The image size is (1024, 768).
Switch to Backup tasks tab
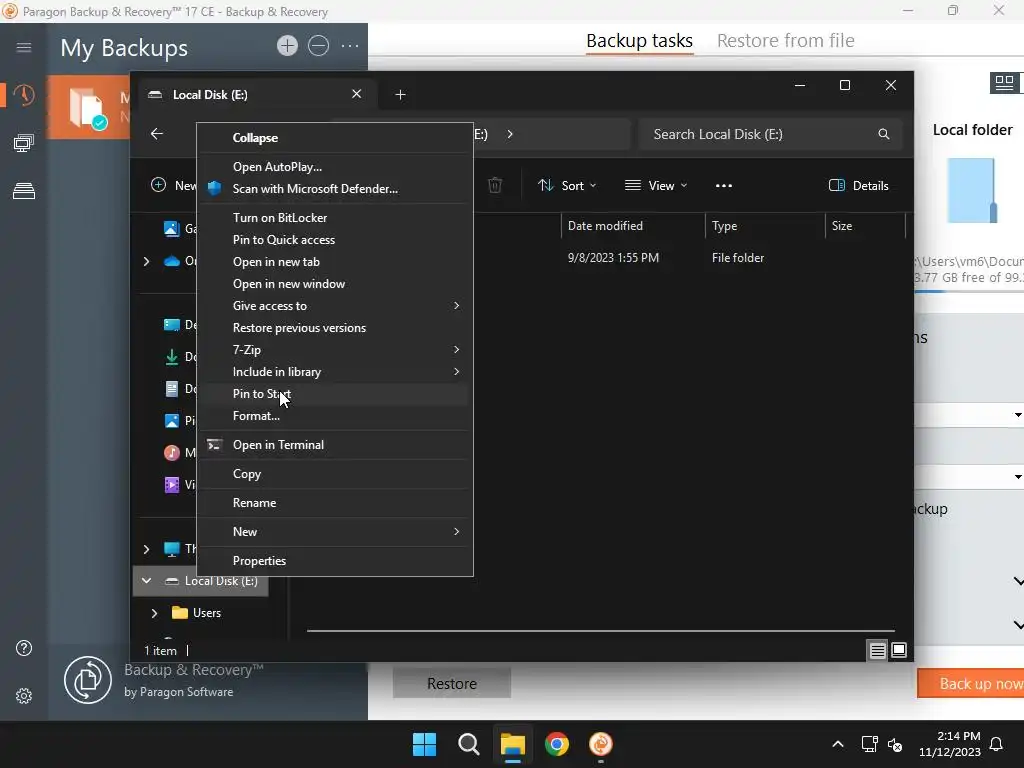[x=639, y=40]
